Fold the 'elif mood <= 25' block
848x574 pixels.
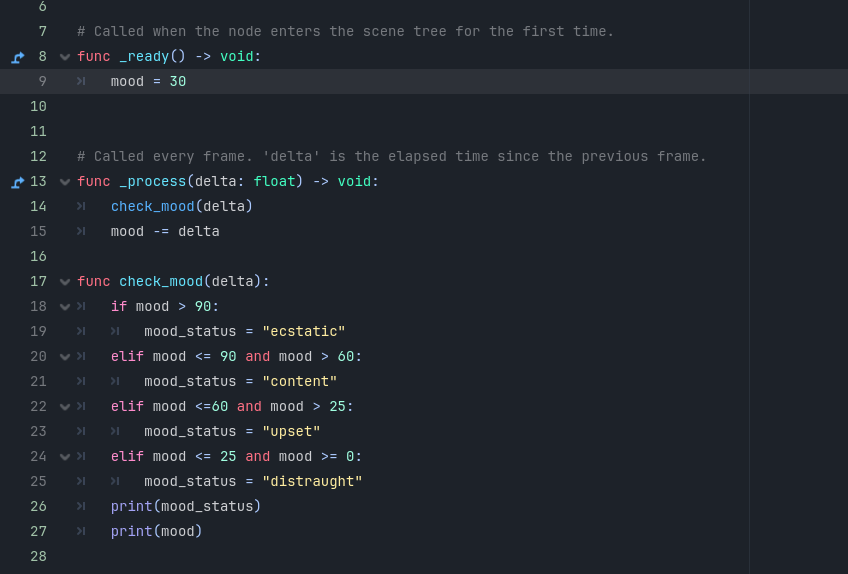65,457
